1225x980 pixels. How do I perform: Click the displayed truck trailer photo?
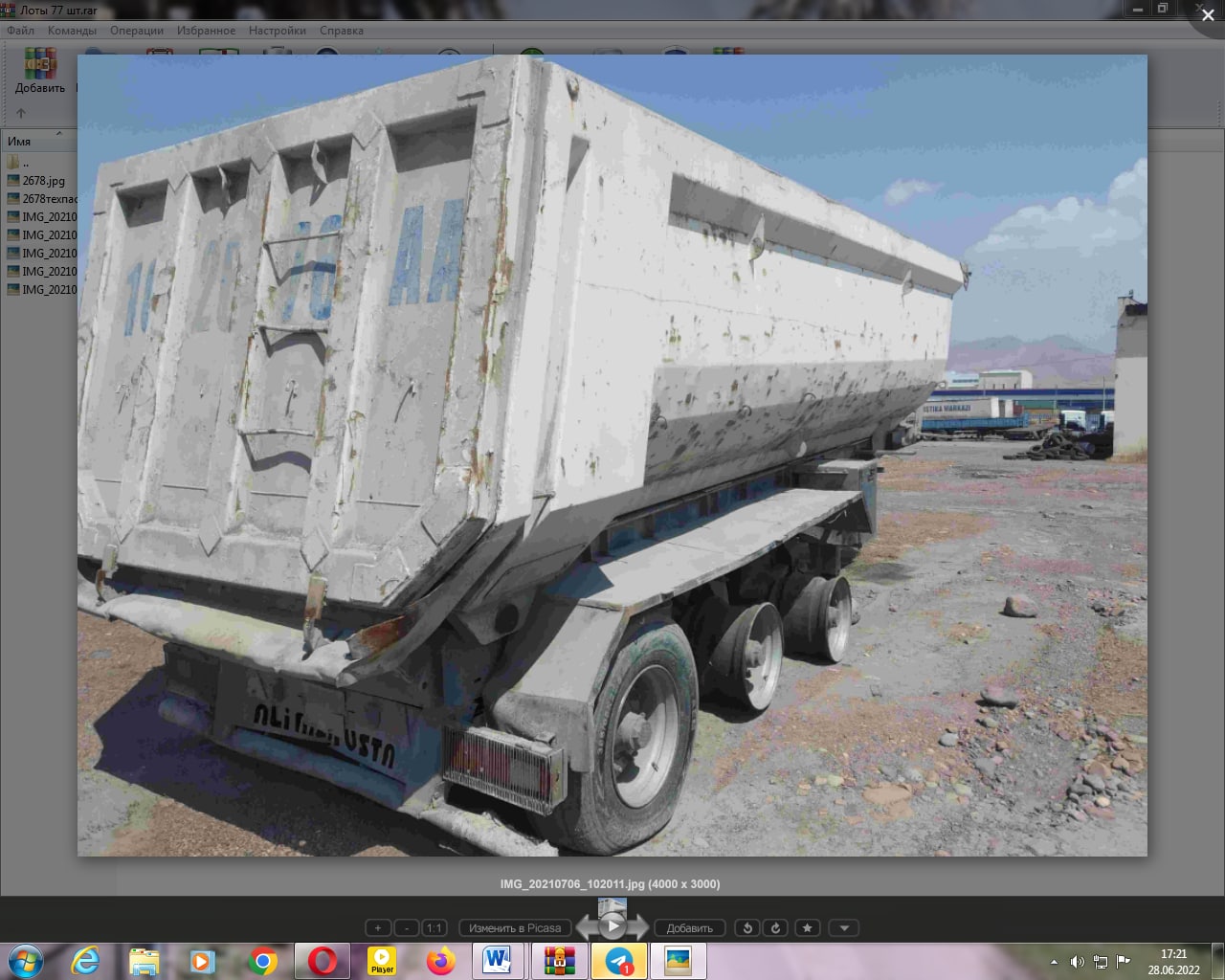click(x=612, y=456)
